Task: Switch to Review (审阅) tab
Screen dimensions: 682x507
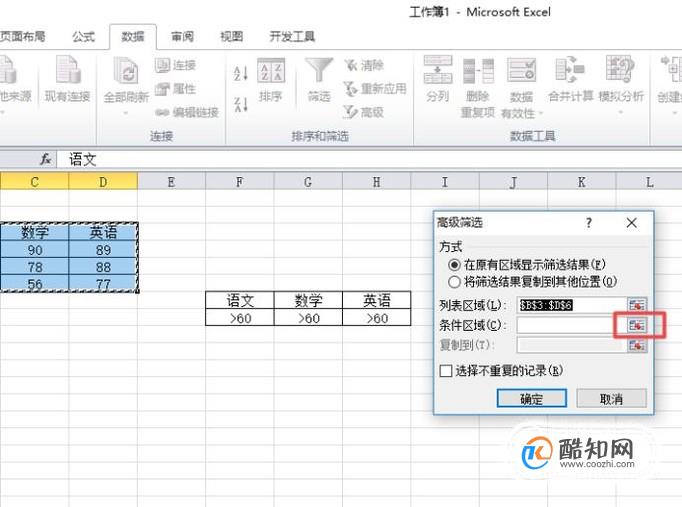Action: pyautogui.click(x=182, y=37)
